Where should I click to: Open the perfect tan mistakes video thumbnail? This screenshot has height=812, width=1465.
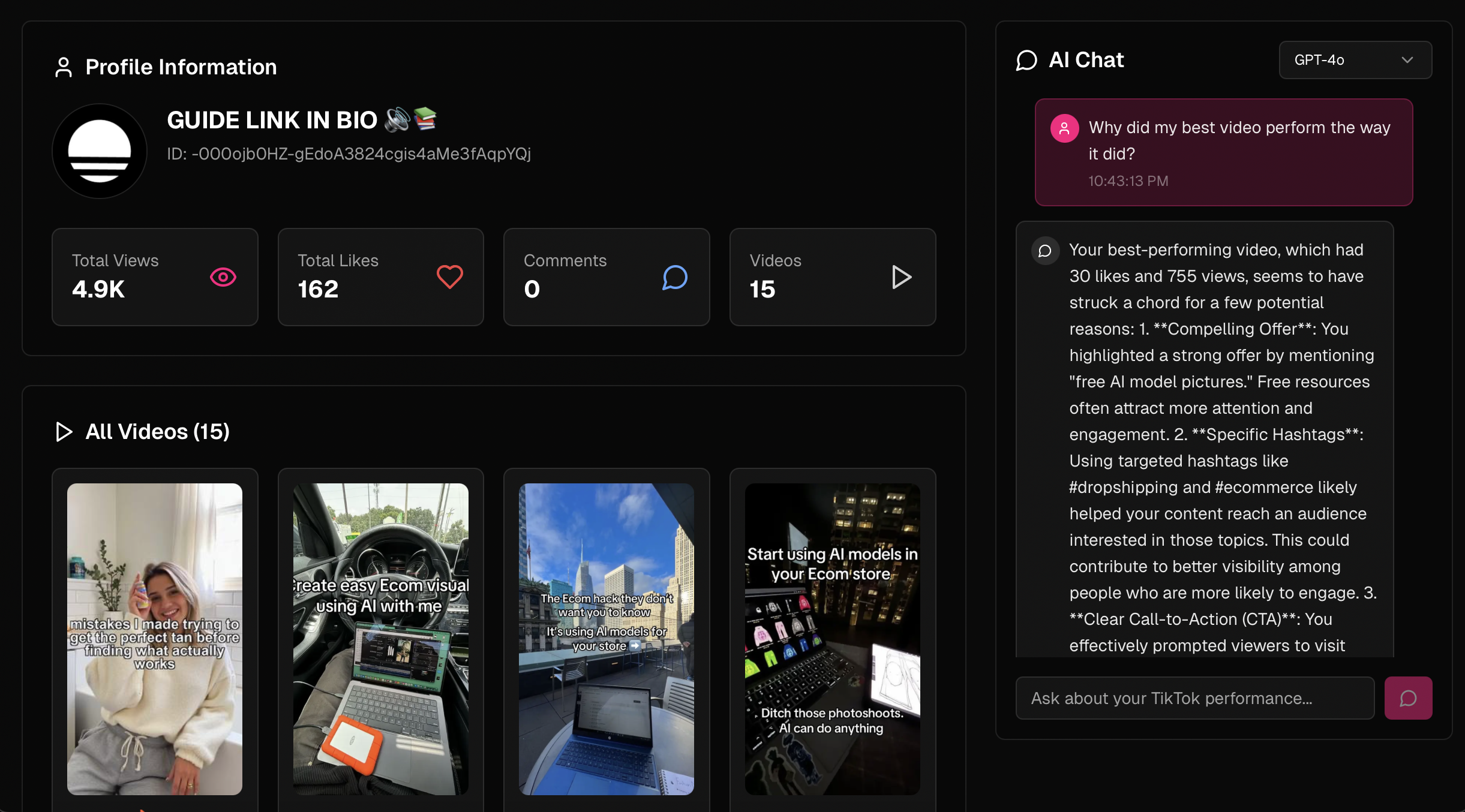(155, 639)
